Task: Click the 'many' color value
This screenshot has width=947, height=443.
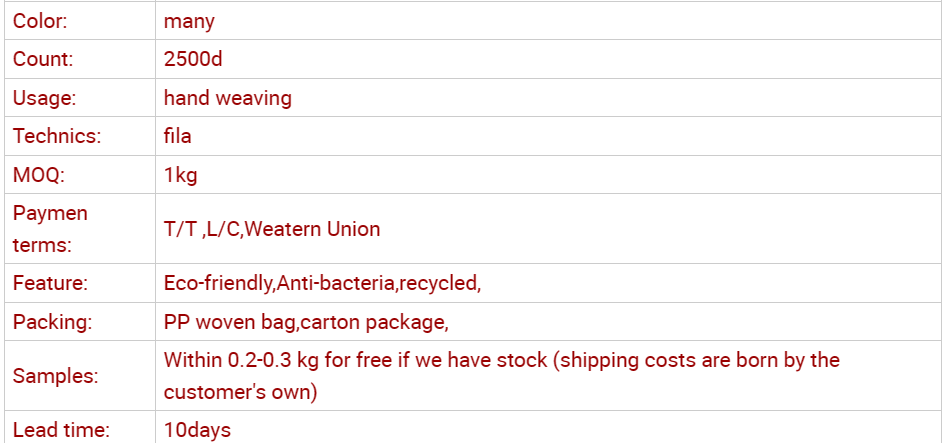Action: click(189, 21)
